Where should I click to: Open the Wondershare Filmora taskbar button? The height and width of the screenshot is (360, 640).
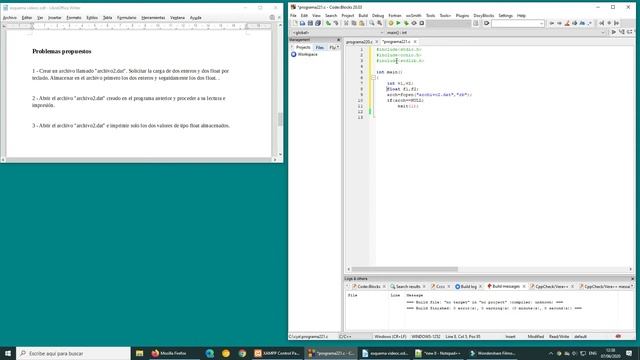pos(492,353)
